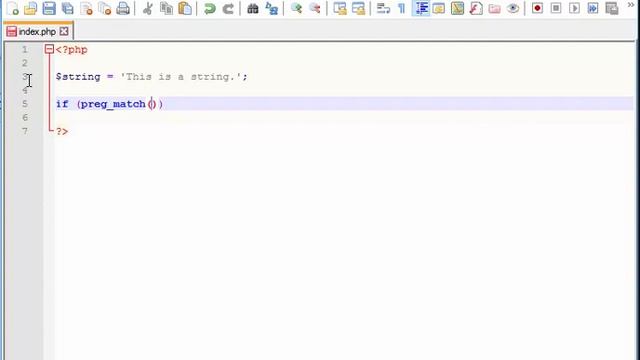
Task: Place cursor on preg_match function name
Action: pos(113,104)
